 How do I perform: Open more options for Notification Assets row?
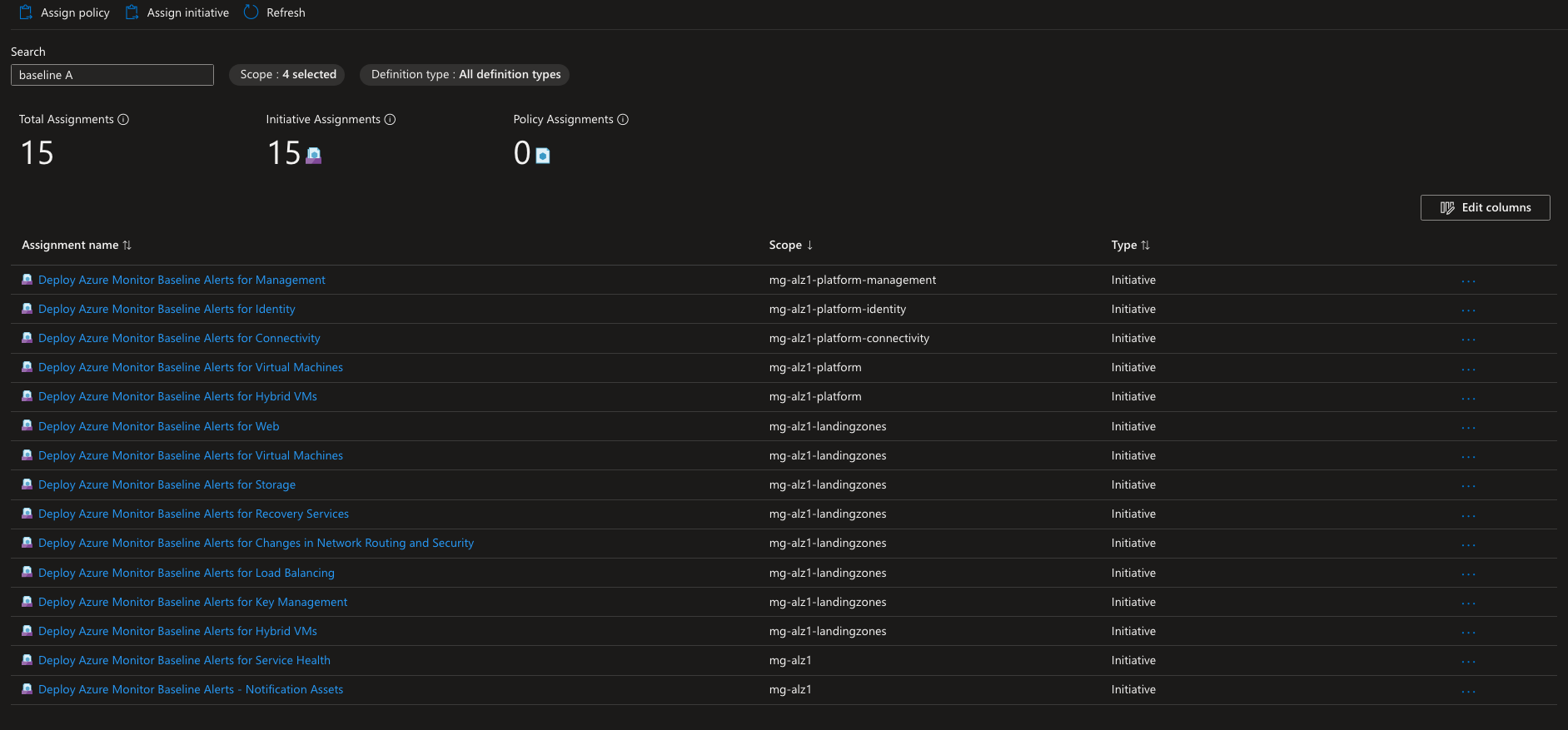point(1468,691)
